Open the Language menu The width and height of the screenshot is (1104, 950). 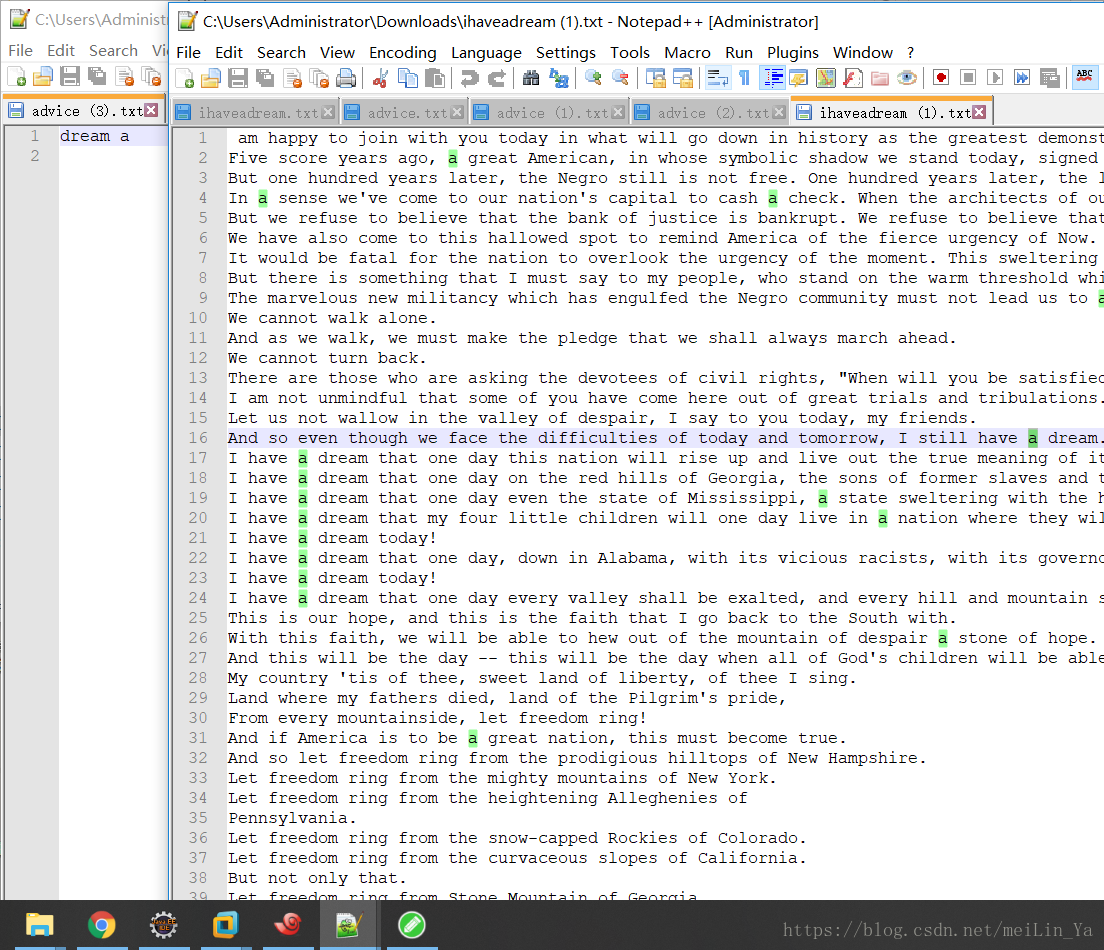point(487,53)
